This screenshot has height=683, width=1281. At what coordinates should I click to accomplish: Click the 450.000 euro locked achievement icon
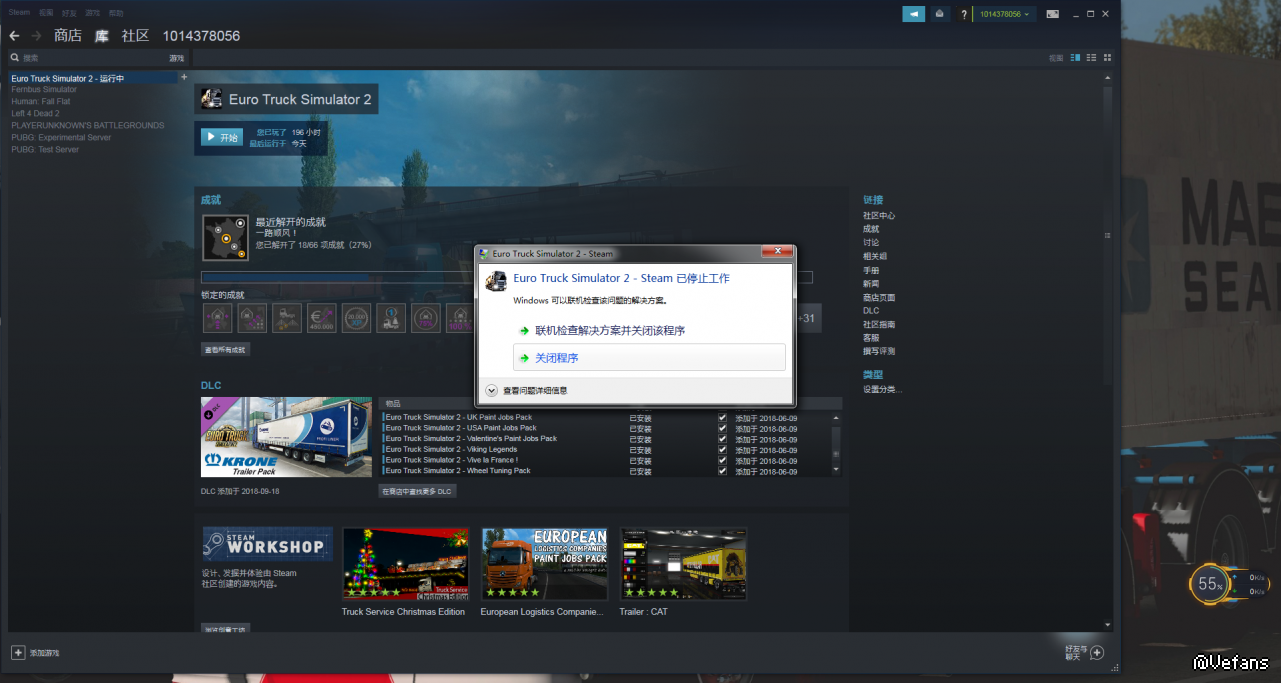click(322, 318)
